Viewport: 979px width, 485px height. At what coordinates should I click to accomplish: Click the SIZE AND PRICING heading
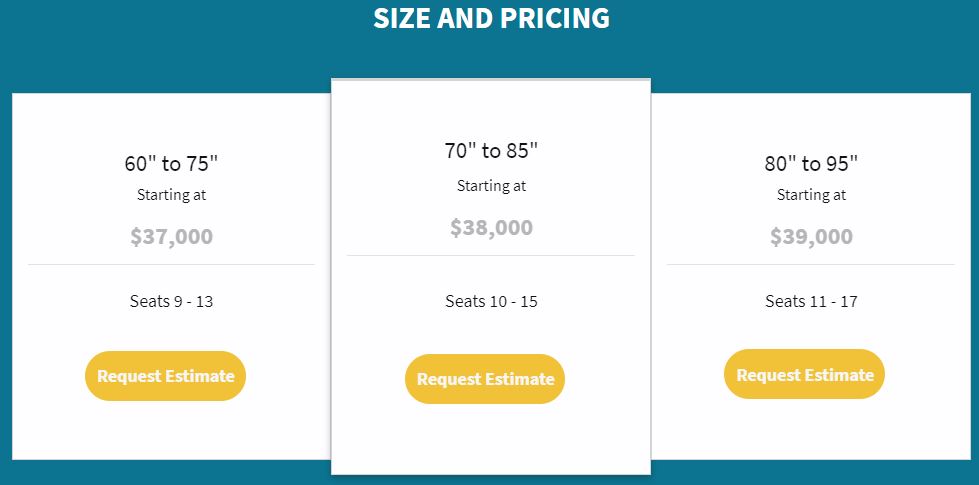pos(491,18)
